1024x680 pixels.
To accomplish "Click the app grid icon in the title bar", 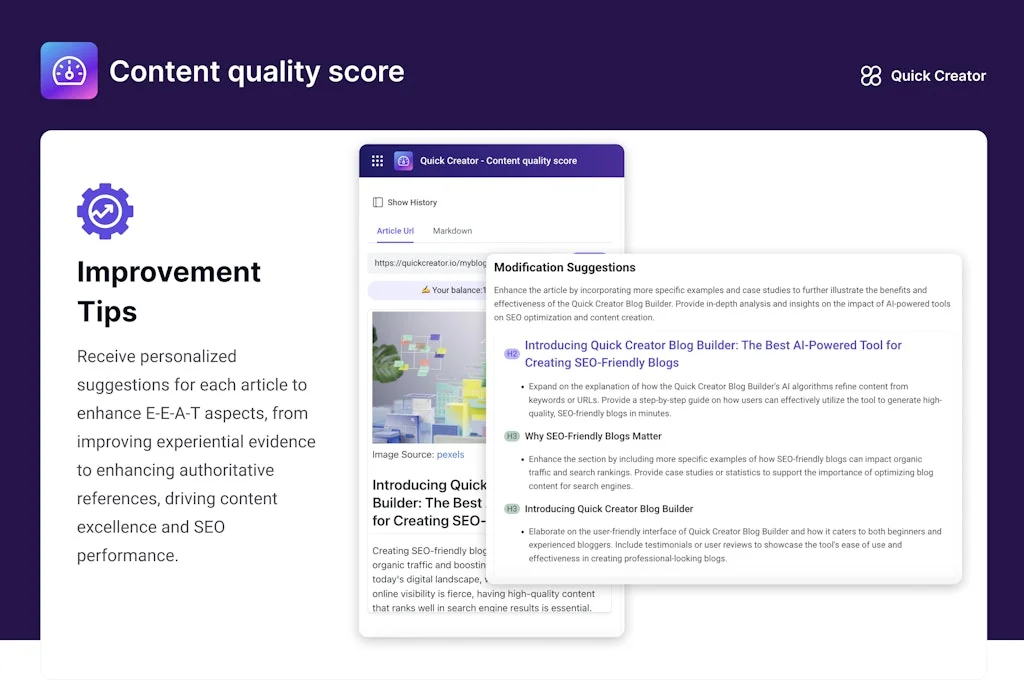I will pyautogui.click(x=378, y=161).
